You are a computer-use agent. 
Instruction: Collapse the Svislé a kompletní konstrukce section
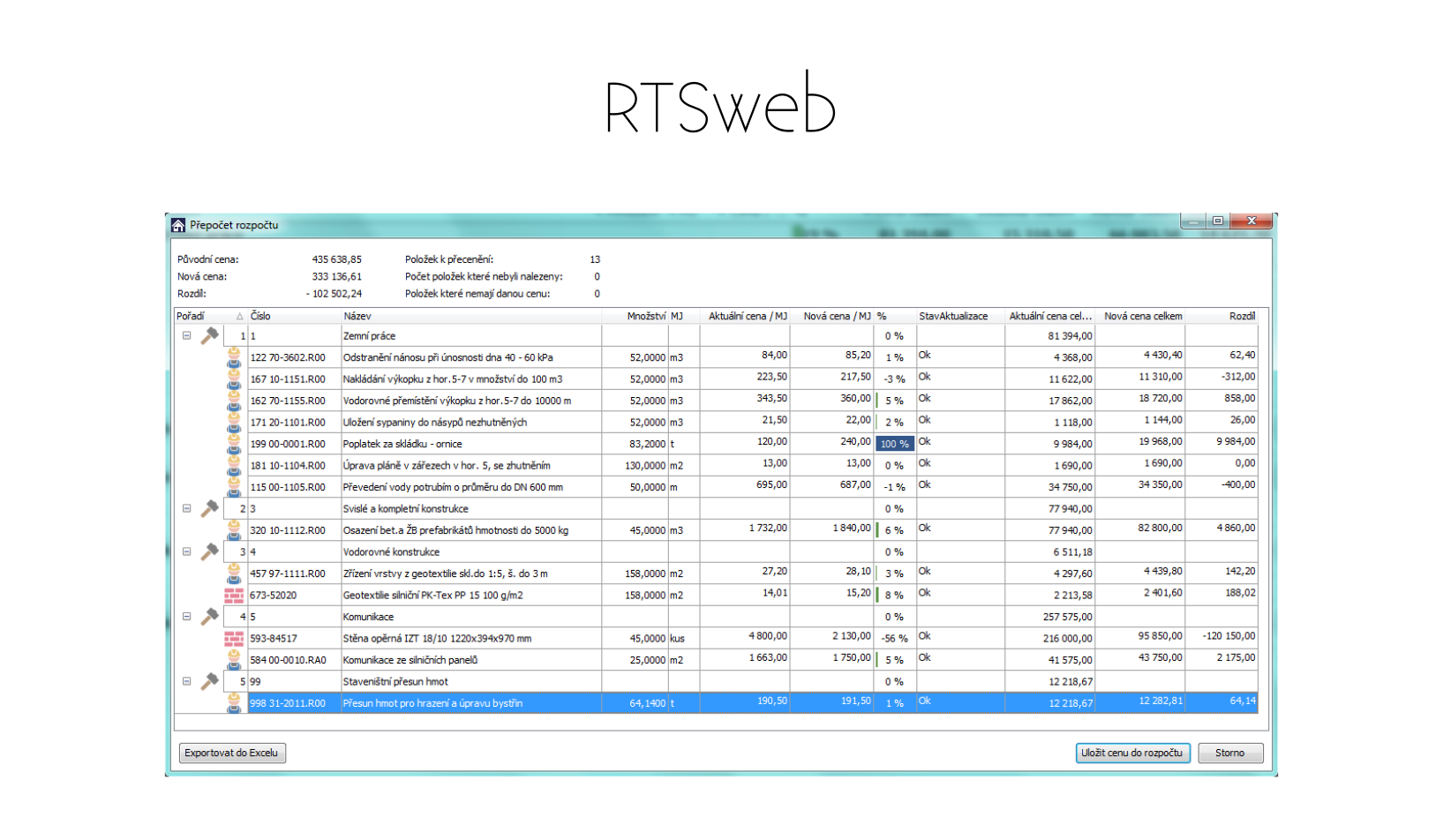(186, 508)
